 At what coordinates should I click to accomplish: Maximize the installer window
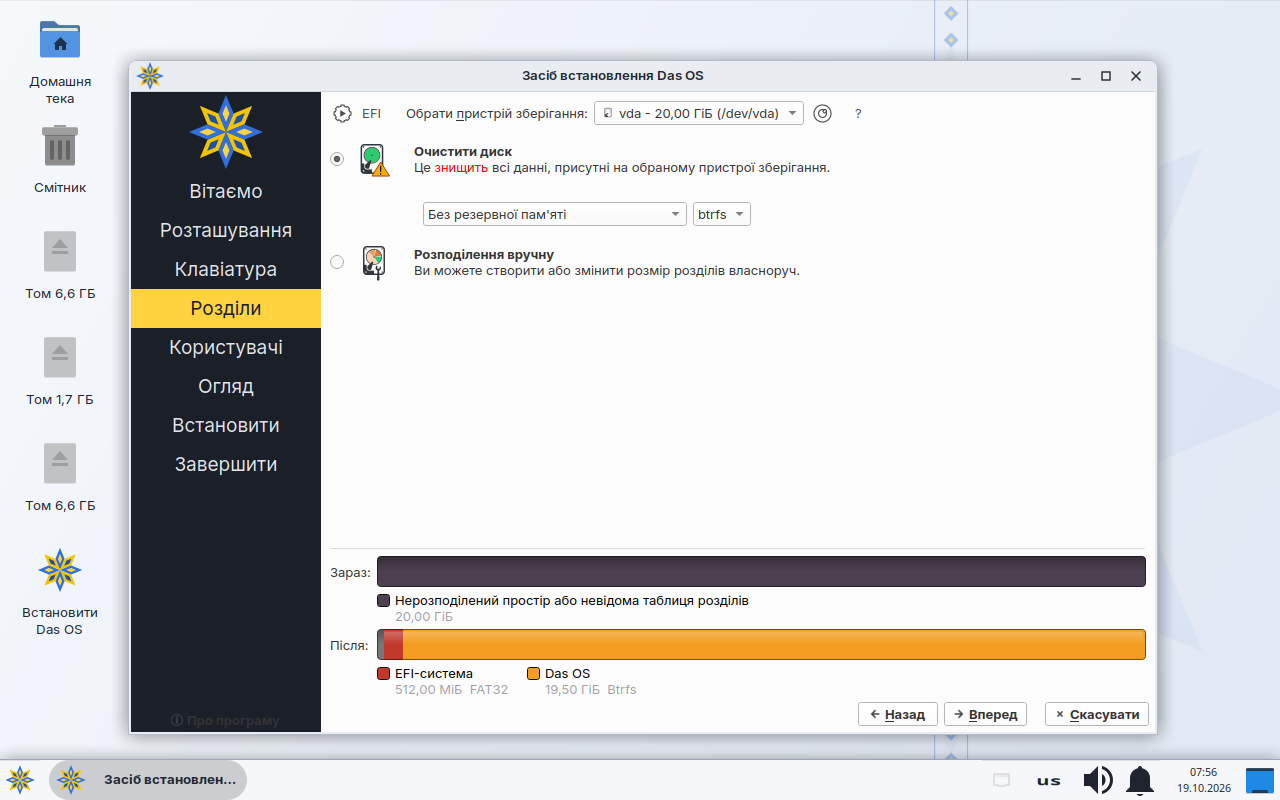(1106, 76)
